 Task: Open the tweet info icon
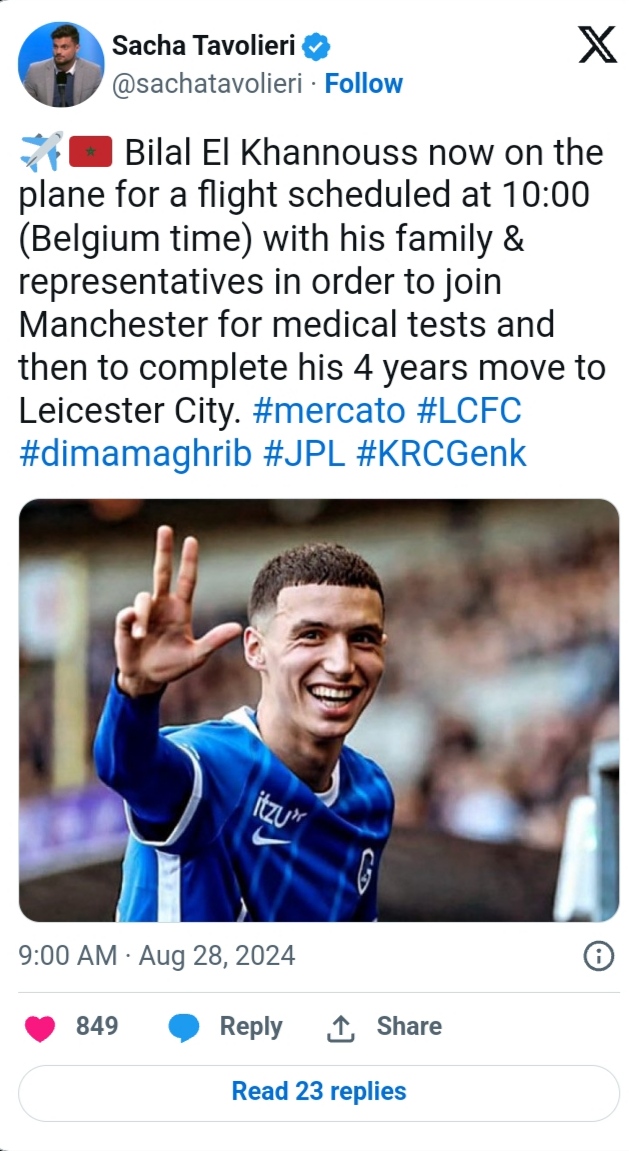tap(598, 956)
